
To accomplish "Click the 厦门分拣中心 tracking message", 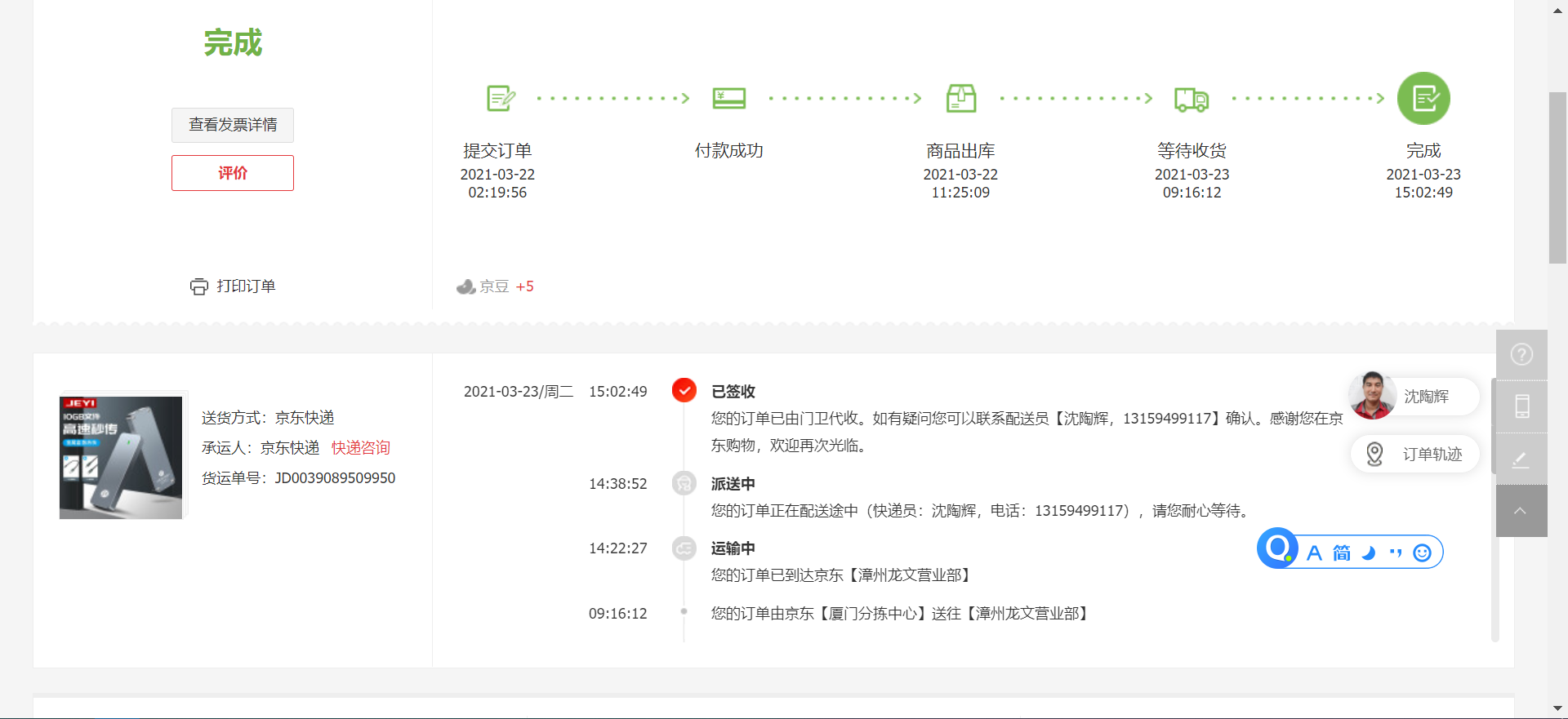I will coord(902,614).
